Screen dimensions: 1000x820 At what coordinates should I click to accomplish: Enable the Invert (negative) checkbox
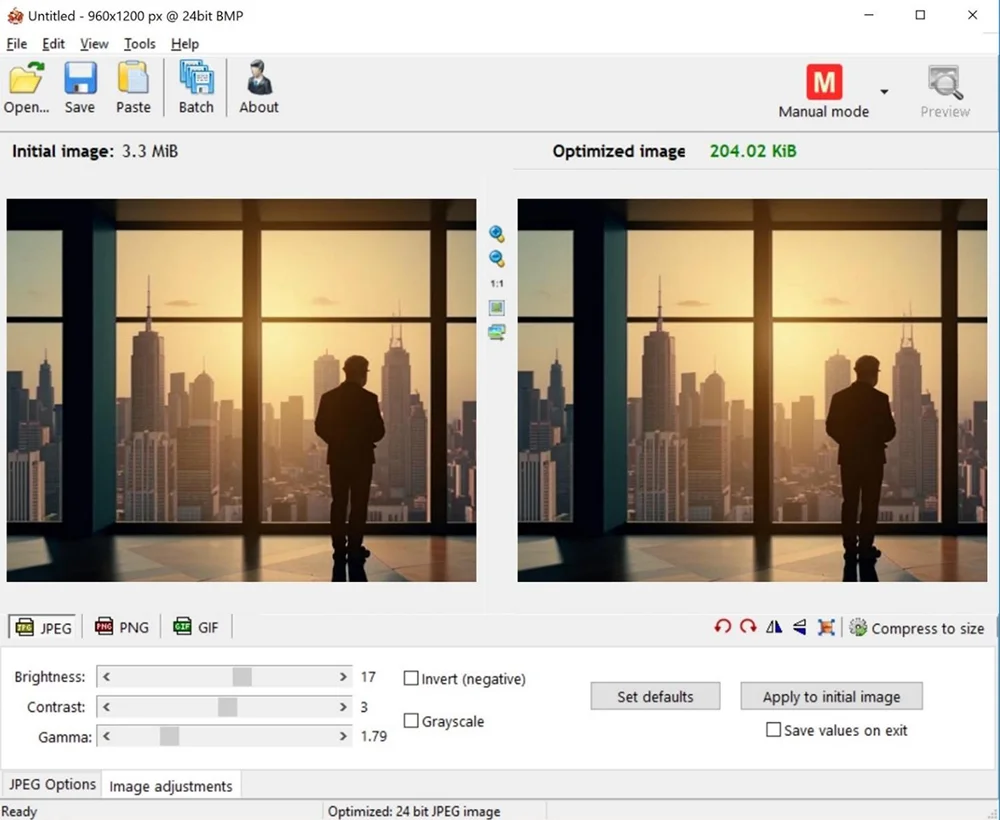(411, 679)
